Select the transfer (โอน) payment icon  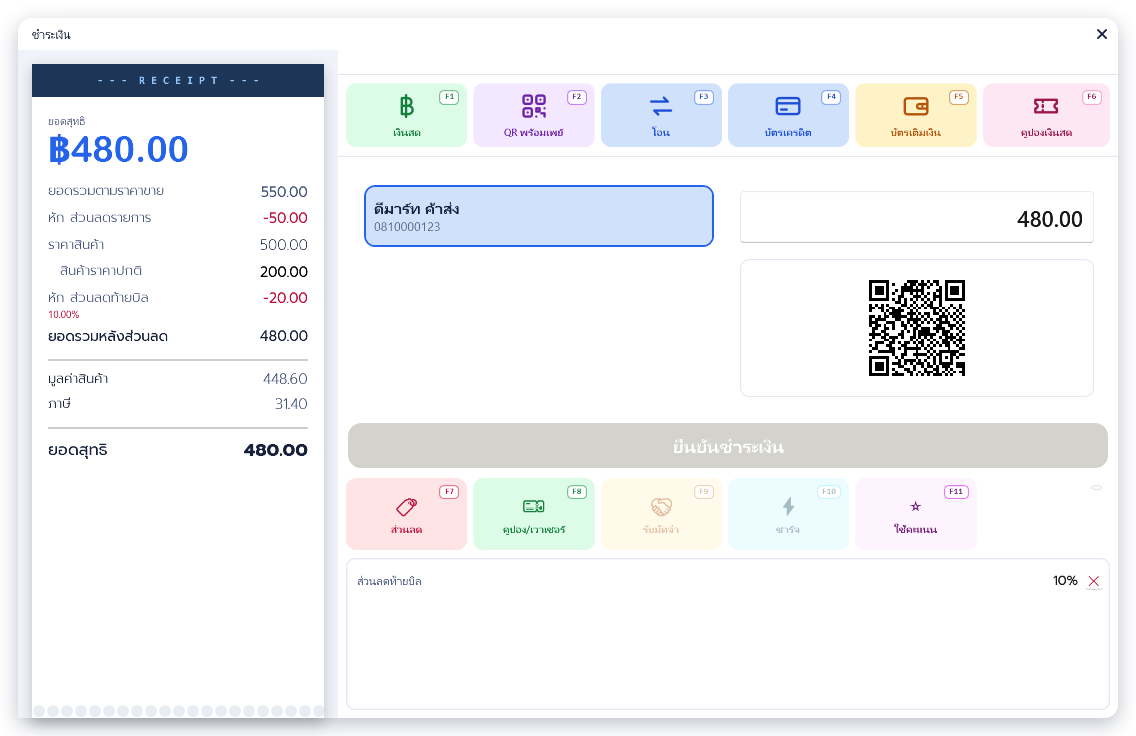pos(661,106)
